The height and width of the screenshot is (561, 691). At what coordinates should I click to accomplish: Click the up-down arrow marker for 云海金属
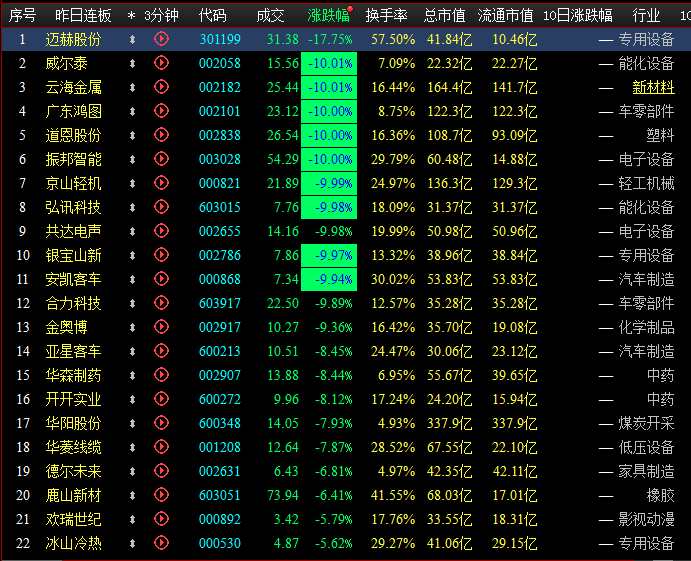coord(132,87)
